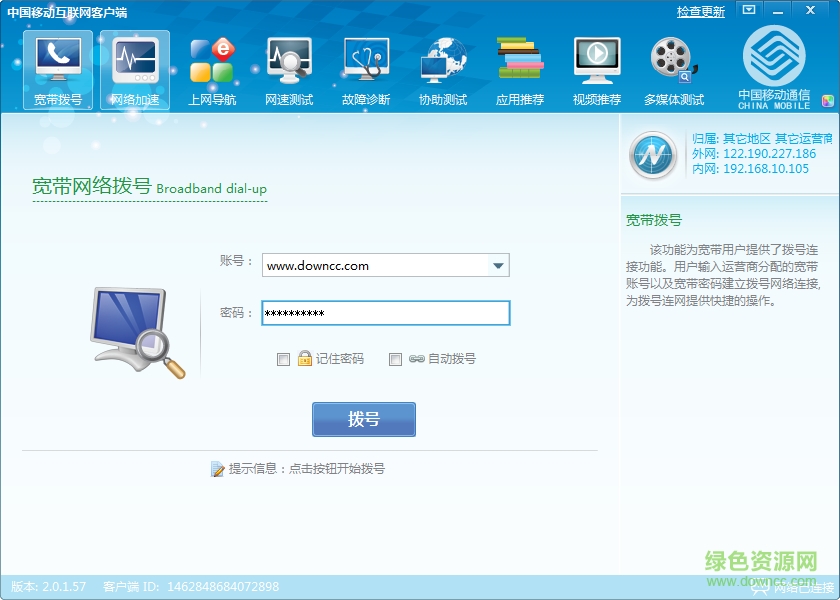Toggle the lock icon beside 记住密码

(x=303, y=358)
